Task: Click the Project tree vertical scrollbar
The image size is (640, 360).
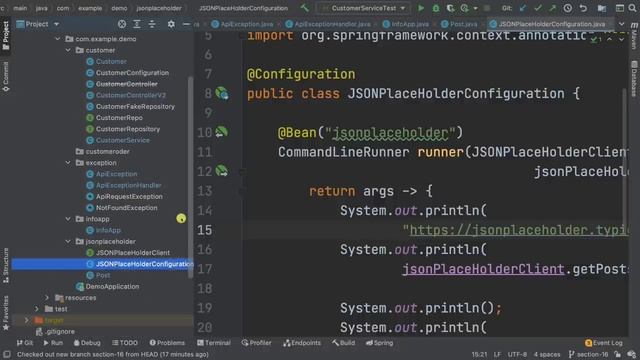Action: coord(191,178)
